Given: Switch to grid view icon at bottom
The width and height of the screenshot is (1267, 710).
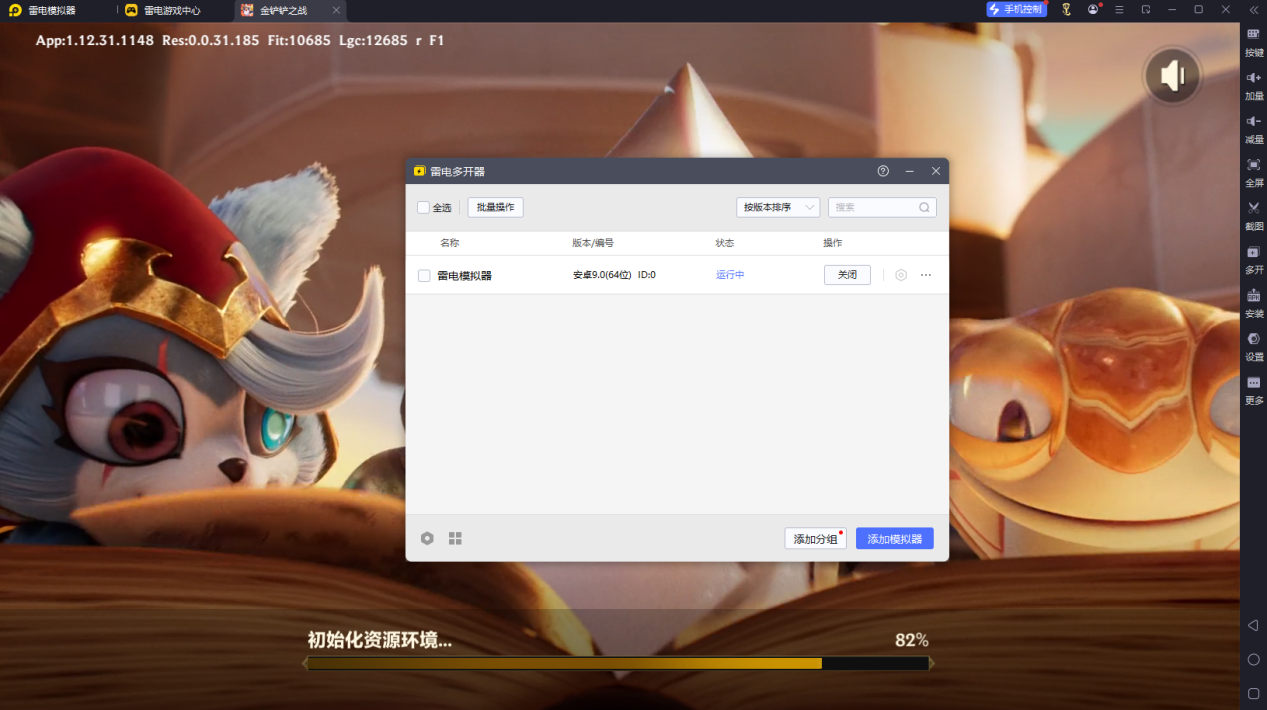Looking at the screenshot, I should coord(455,538).
